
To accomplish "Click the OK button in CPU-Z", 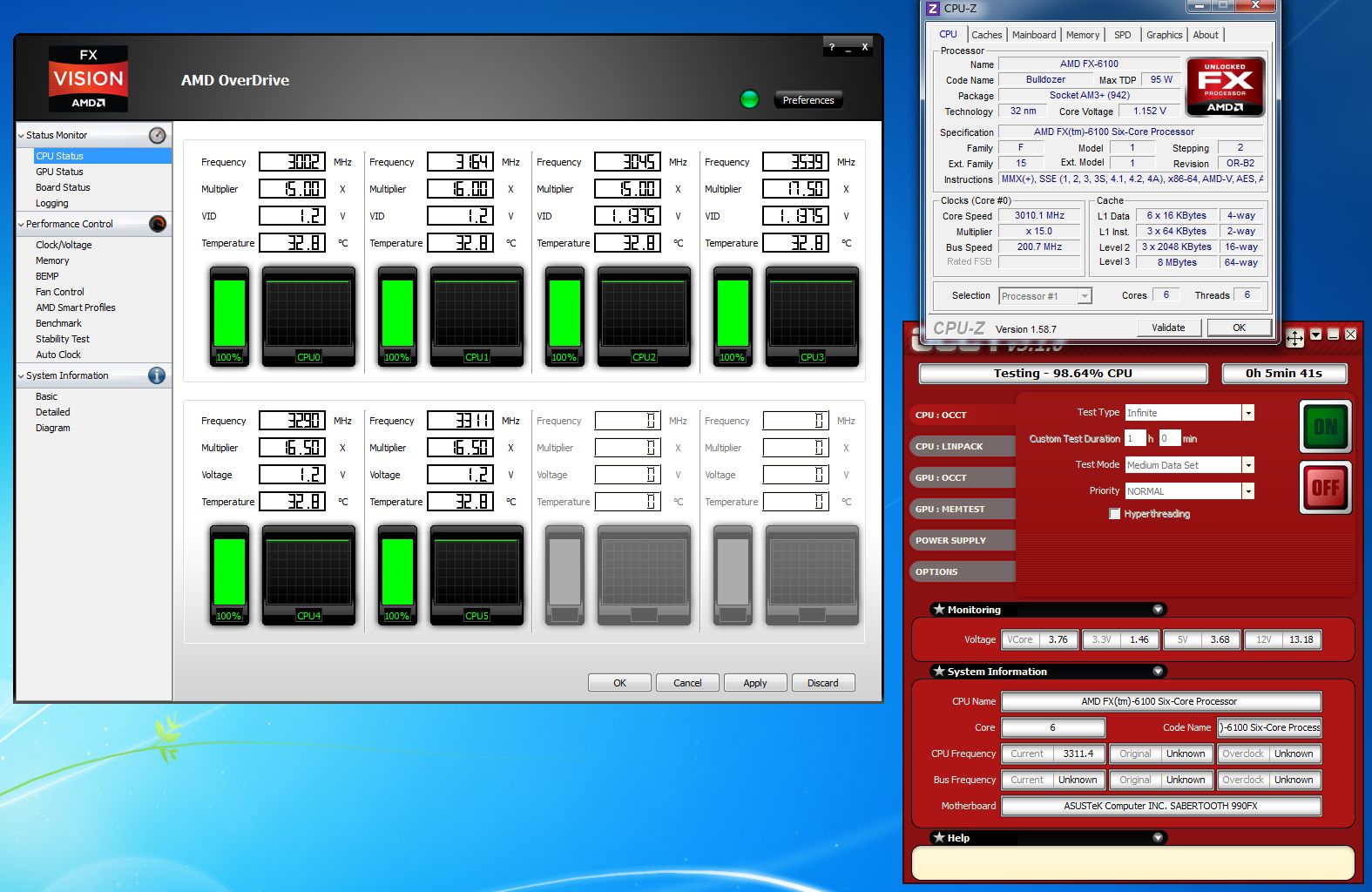I will coord(1239,328).
